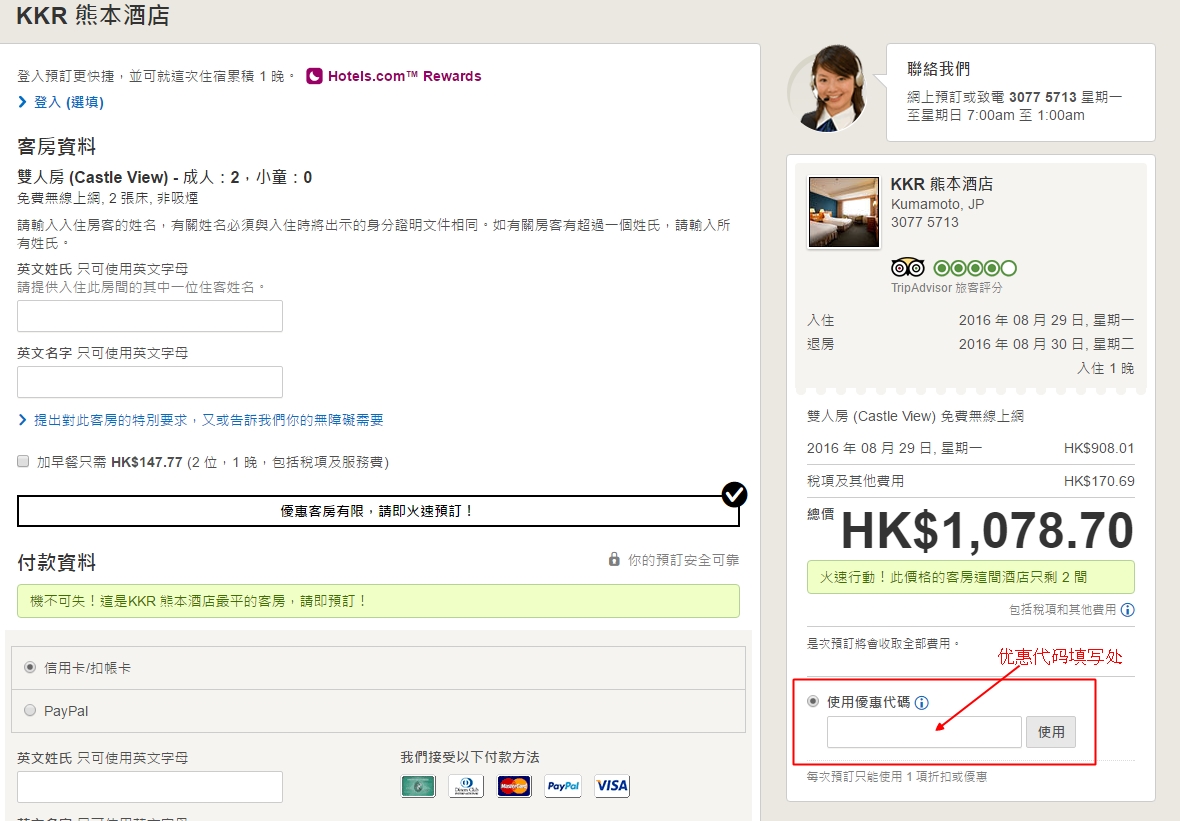Click the total price HK$1,078.70

coord(987,531)
